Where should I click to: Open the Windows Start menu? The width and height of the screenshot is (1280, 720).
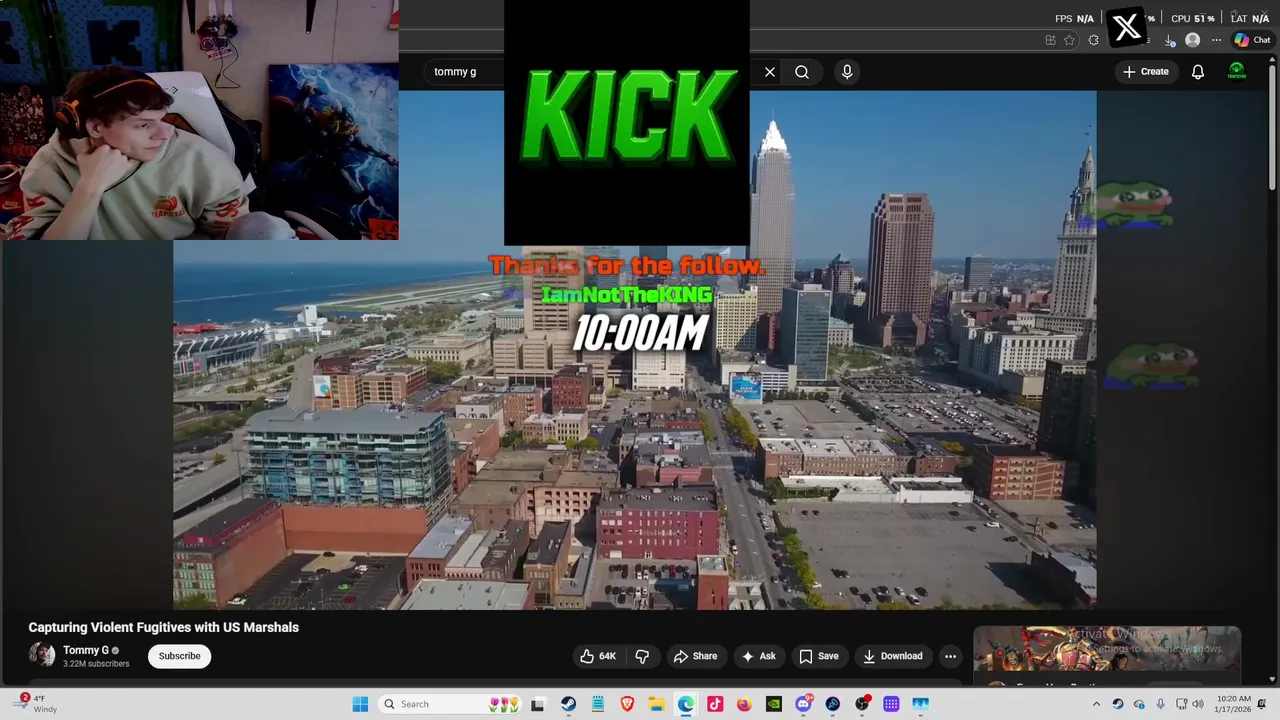360,704
